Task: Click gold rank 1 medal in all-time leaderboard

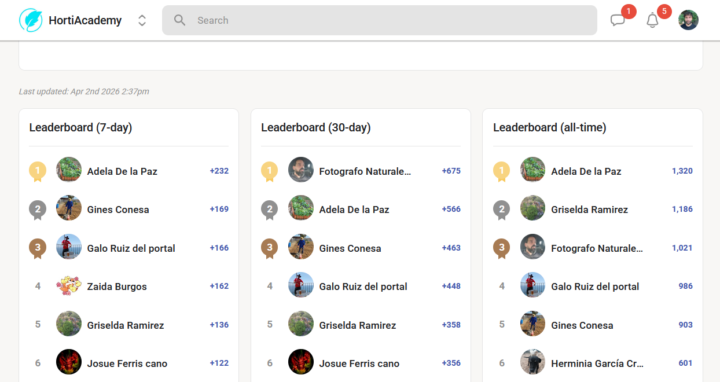Action: pyautogui.click(x=501, y=171)
